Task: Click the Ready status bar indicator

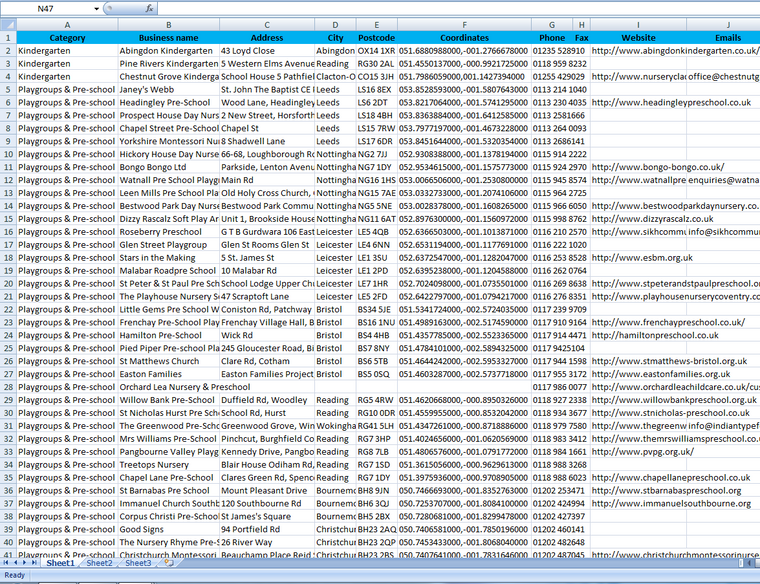Action: [15, 575]
